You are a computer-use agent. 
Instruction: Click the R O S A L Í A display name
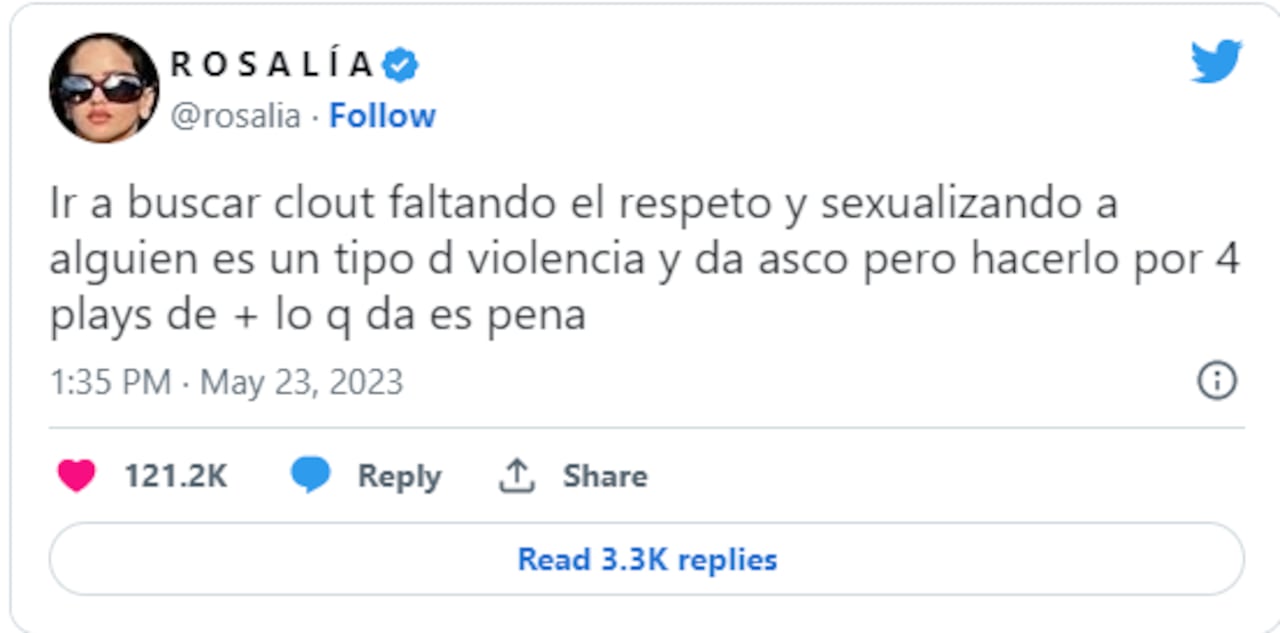tap(271, 66)
